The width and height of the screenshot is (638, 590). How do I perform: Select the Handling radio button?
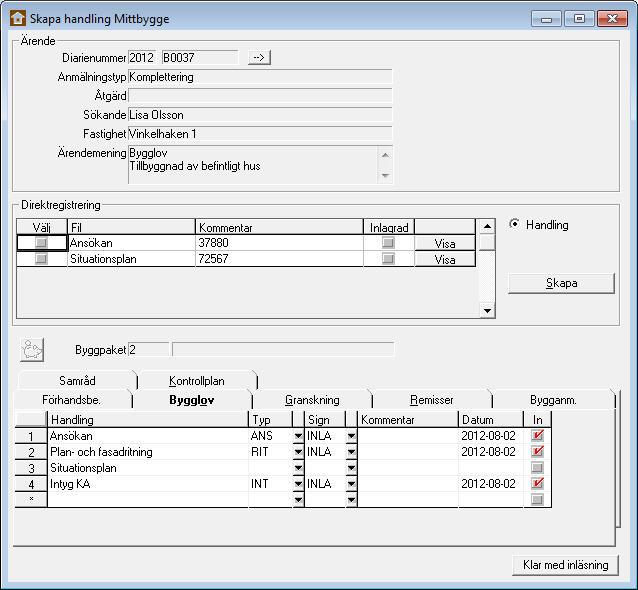(514, 224)
